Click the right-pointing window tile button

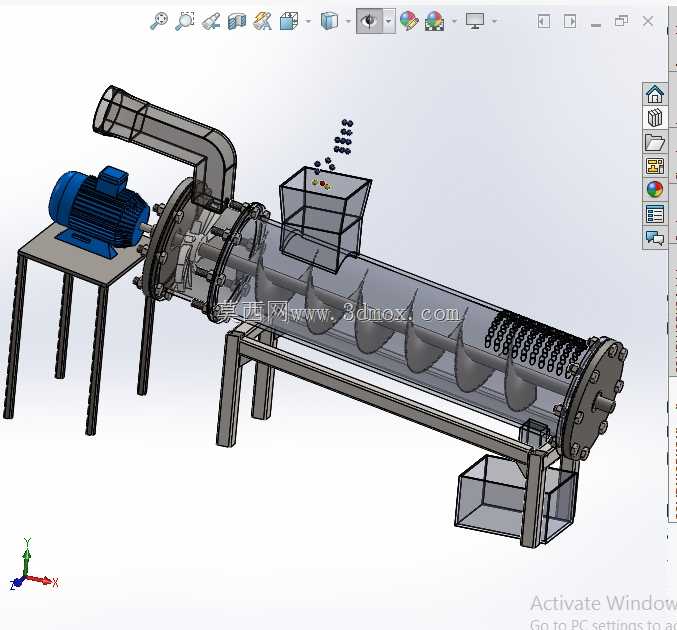tap(570, 21)
